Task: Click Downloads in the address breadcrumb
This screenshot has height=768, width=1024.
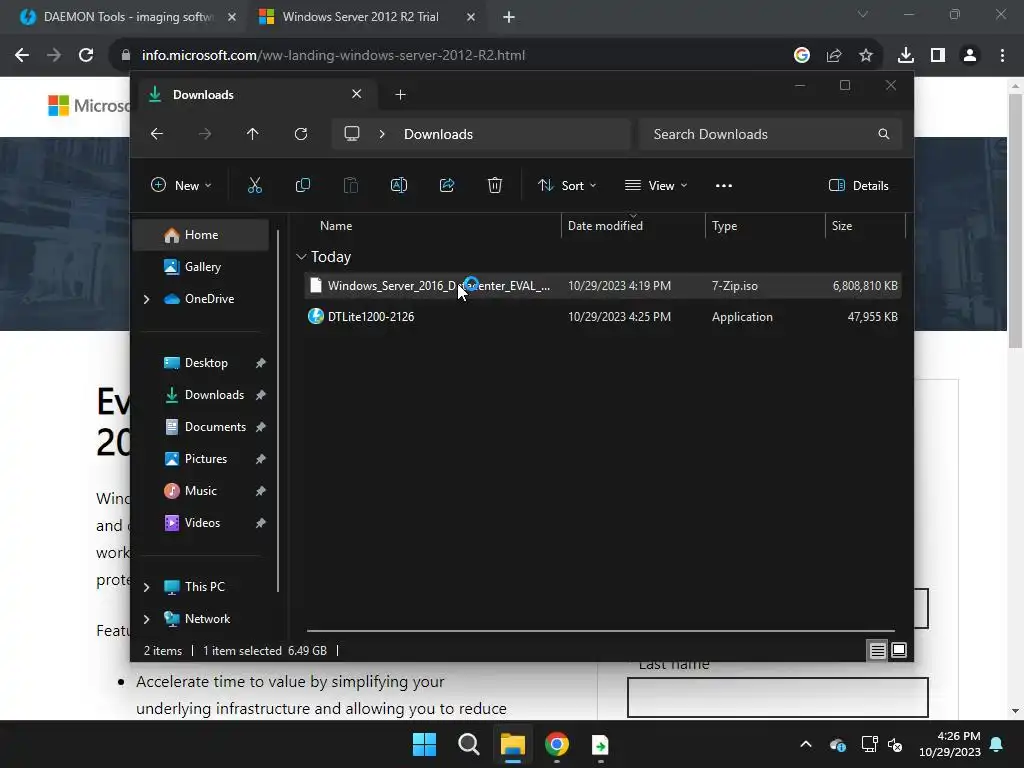Action: (438, 134)
